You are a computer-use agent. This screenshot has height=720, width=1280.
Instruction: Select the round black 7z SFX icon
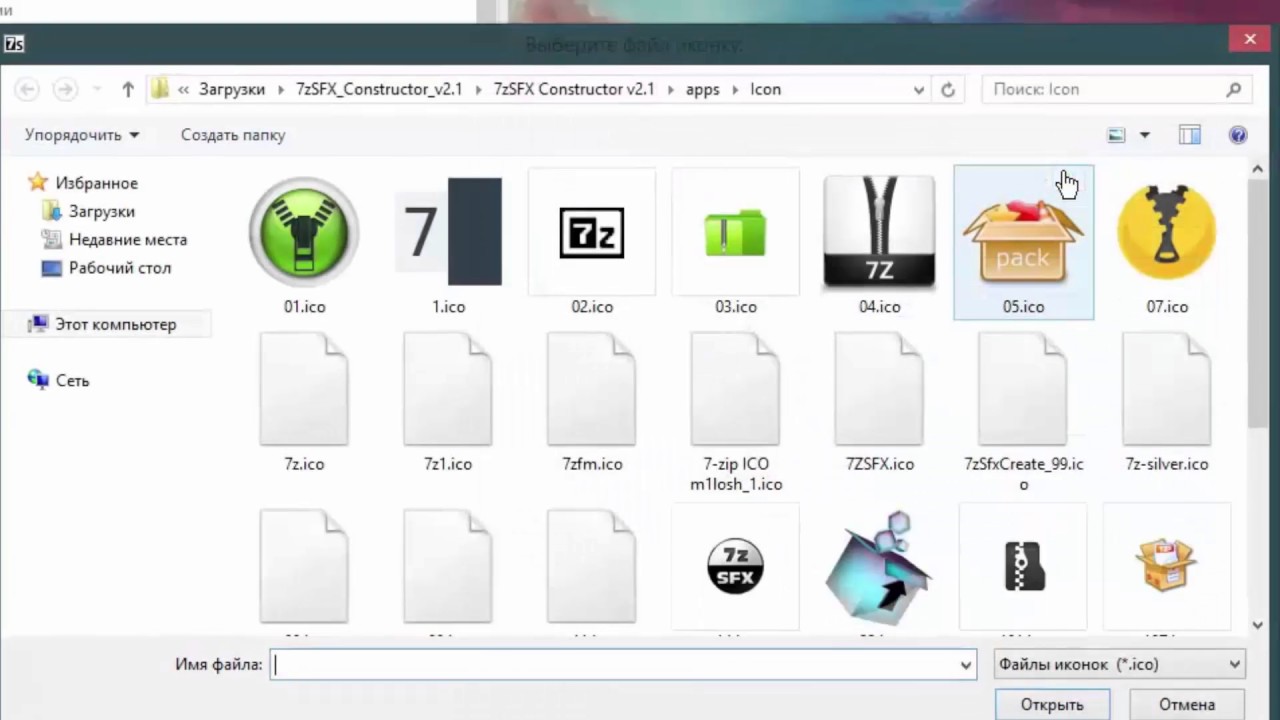(736, 566)
